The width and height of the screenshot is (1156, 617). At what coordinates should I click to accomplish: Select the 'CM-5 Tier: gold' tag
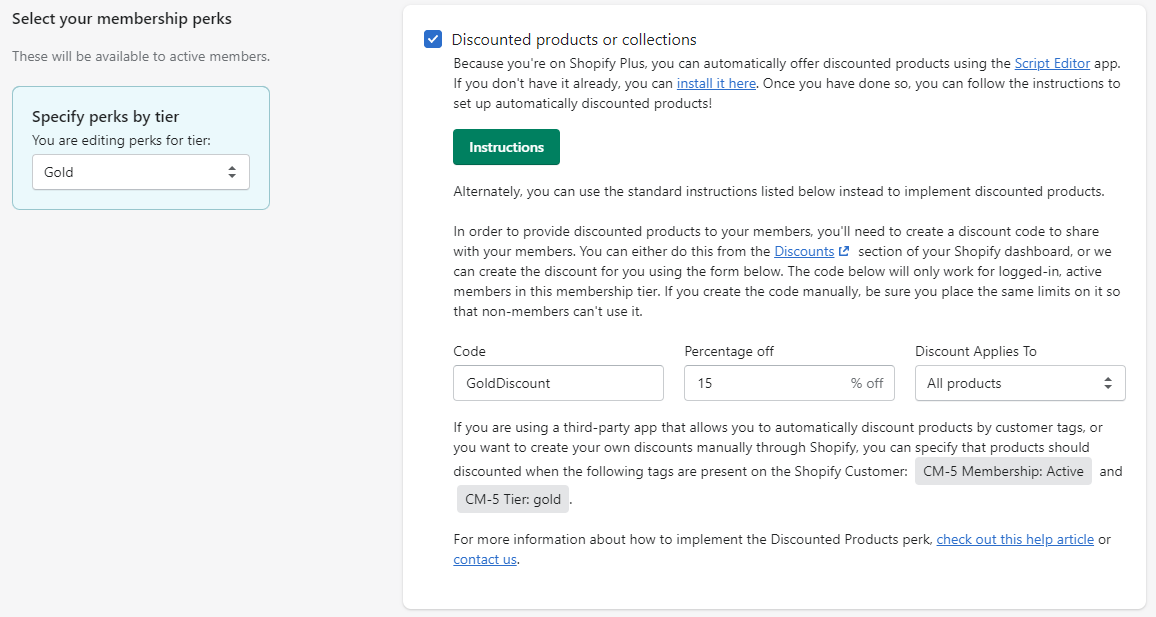point(513,499)
